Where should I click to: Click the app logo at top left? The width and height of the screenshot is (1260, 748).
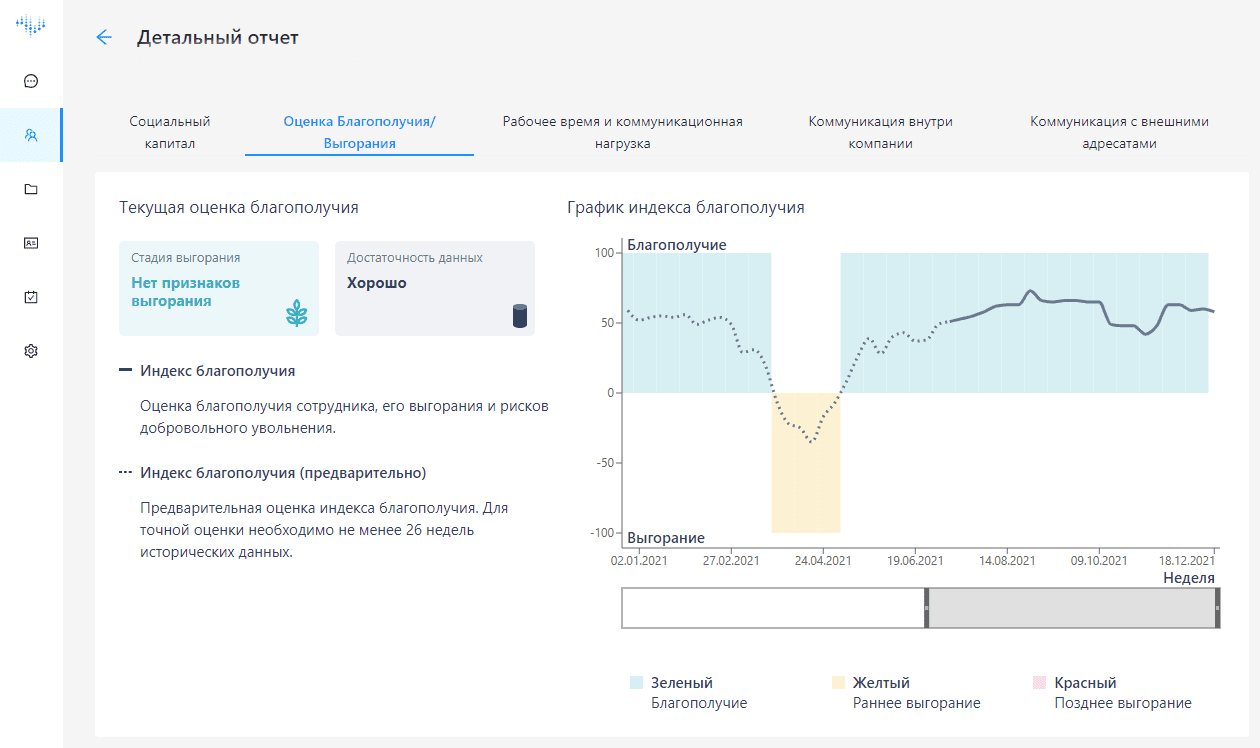point(31,25)
